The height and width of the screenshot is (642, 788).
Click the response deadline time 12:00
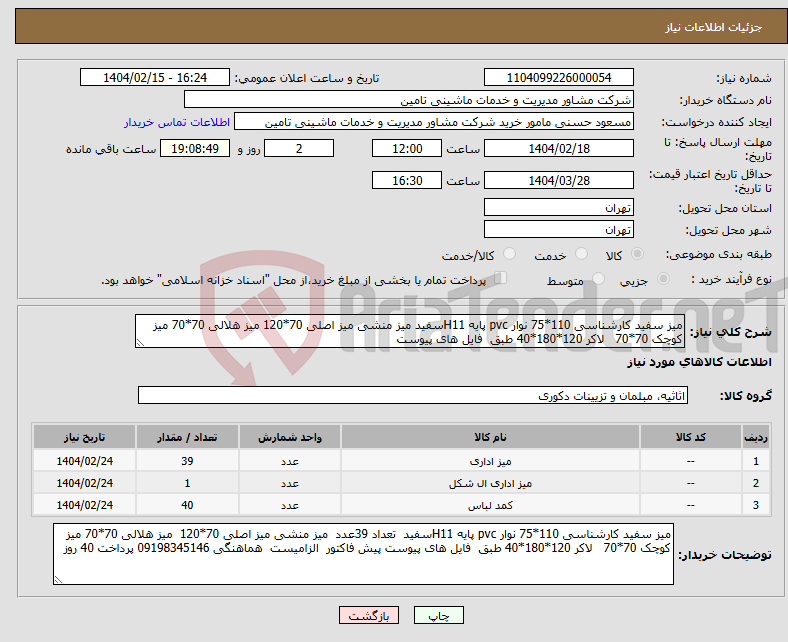point(407,149)
